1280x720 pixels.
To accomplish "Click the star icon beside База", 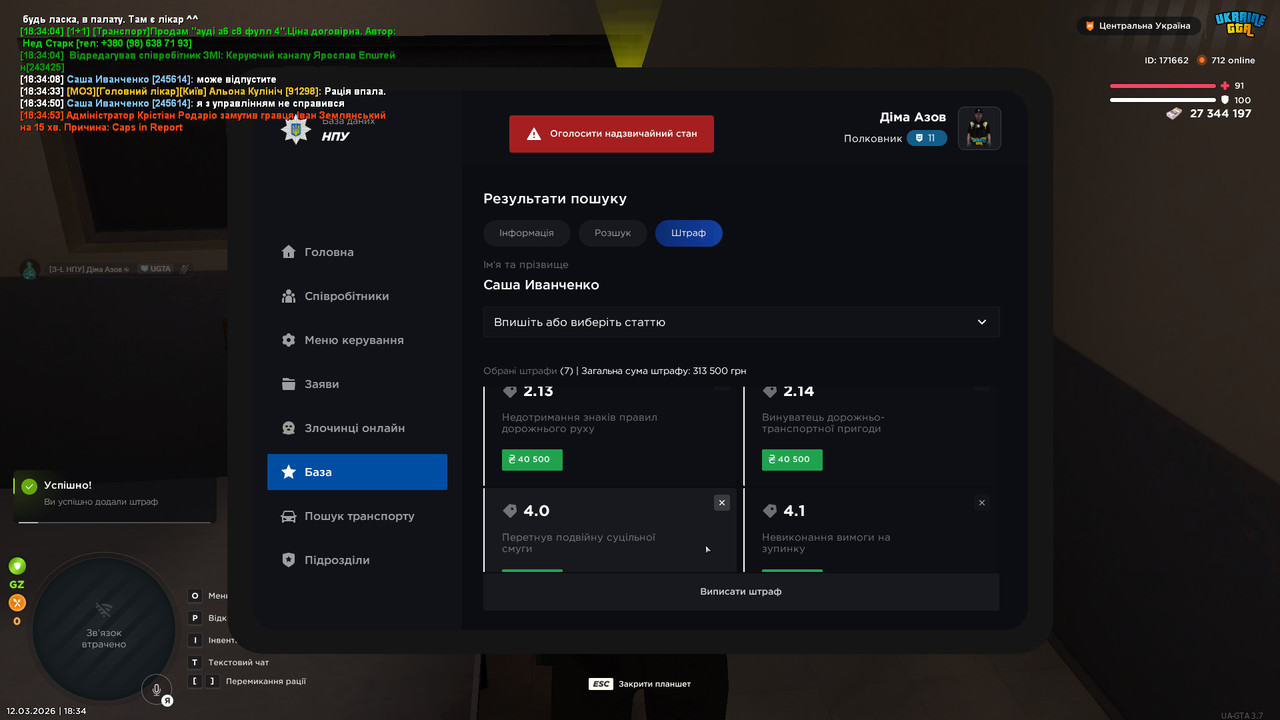I will click(x=289, y=472).
